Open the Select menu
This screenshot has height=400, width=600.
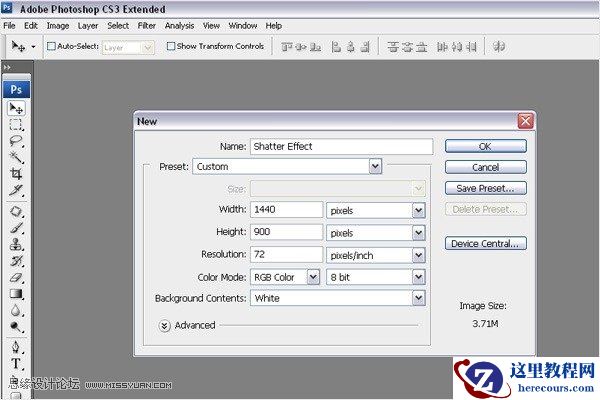point(118,26)
